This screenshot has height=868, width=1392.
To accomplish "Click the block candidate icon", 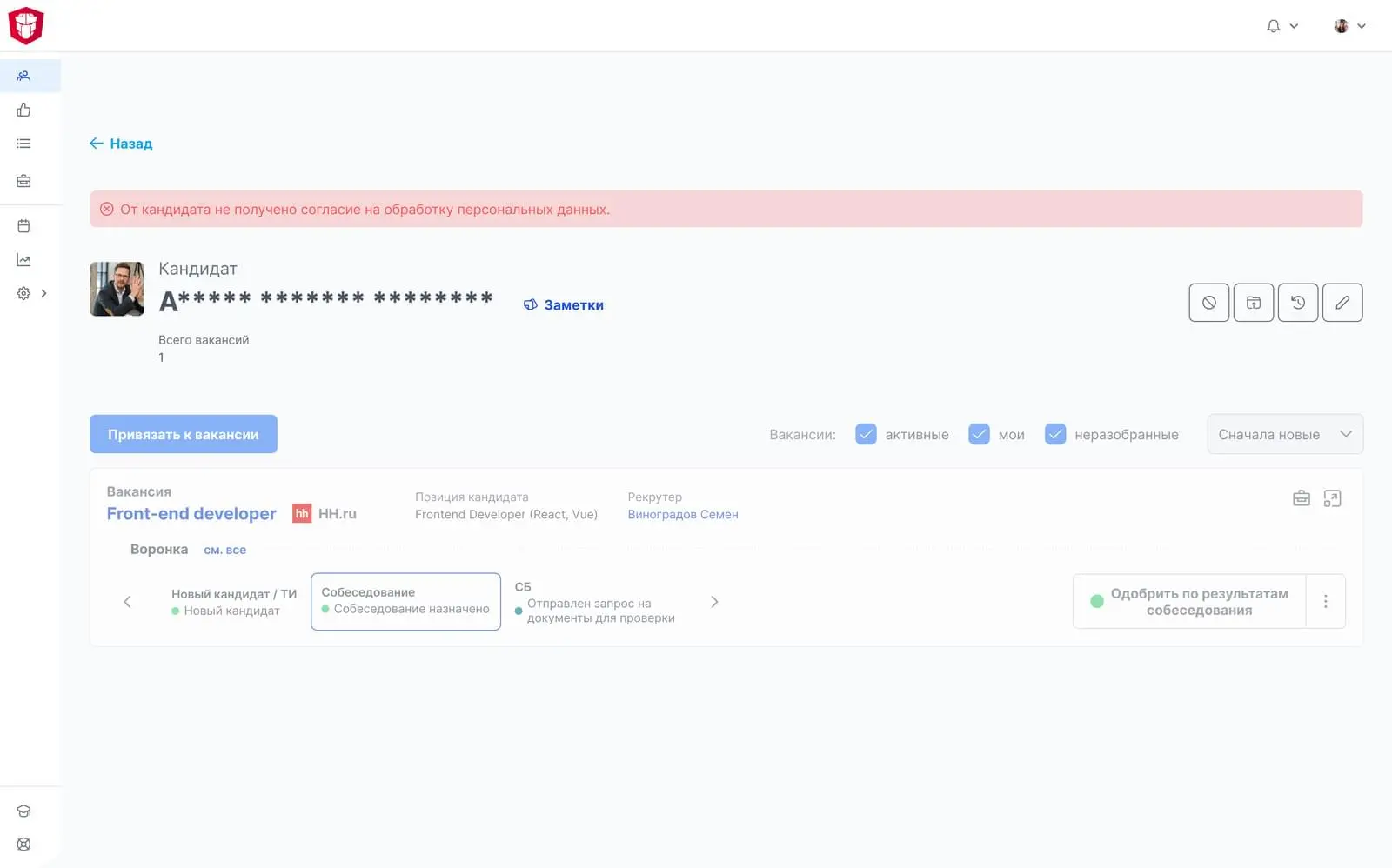I will [x=1208, y=303].
